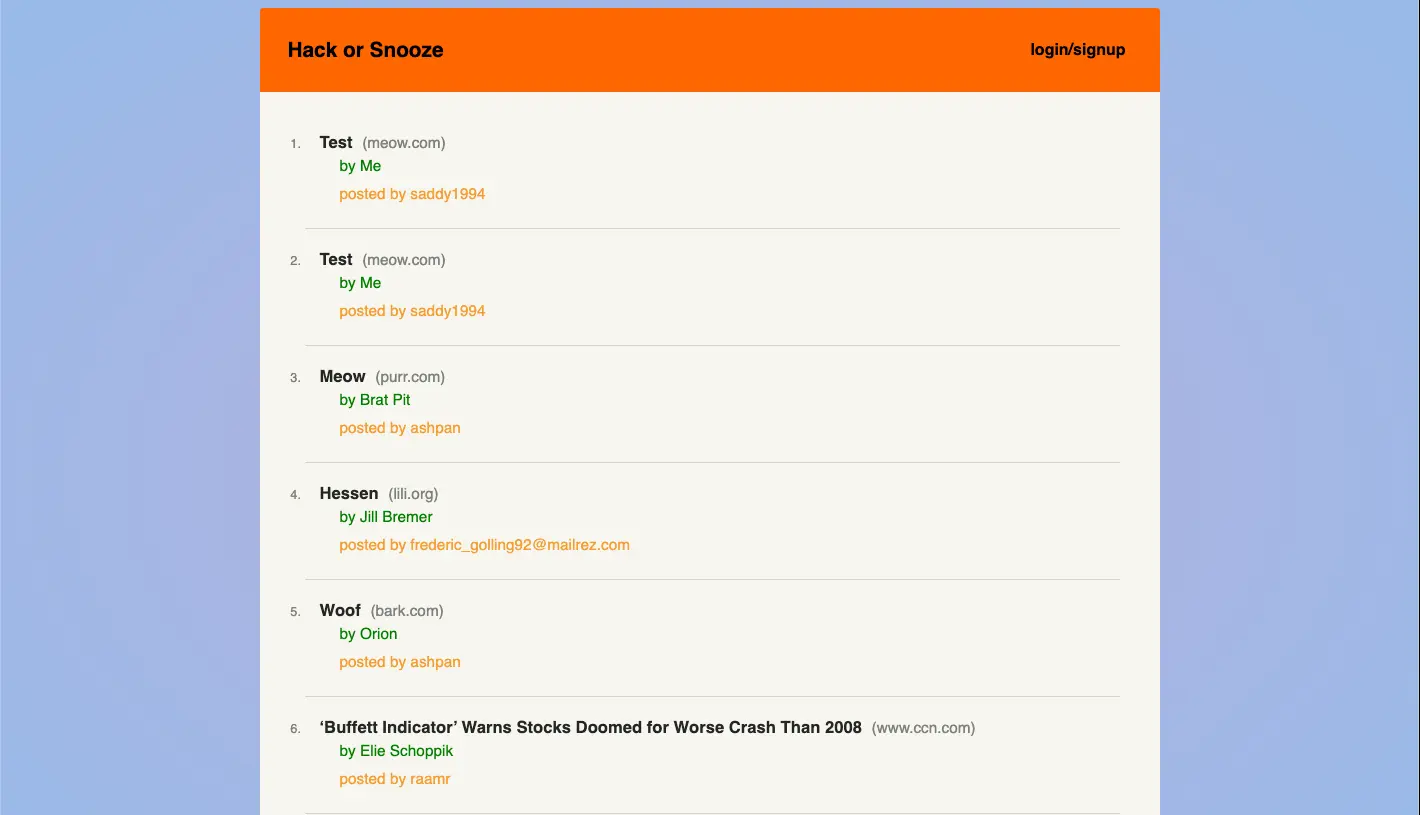Screen dimensions: 1420x815
Task: Open the second Test story title
Action: click(x=336, y=260)
